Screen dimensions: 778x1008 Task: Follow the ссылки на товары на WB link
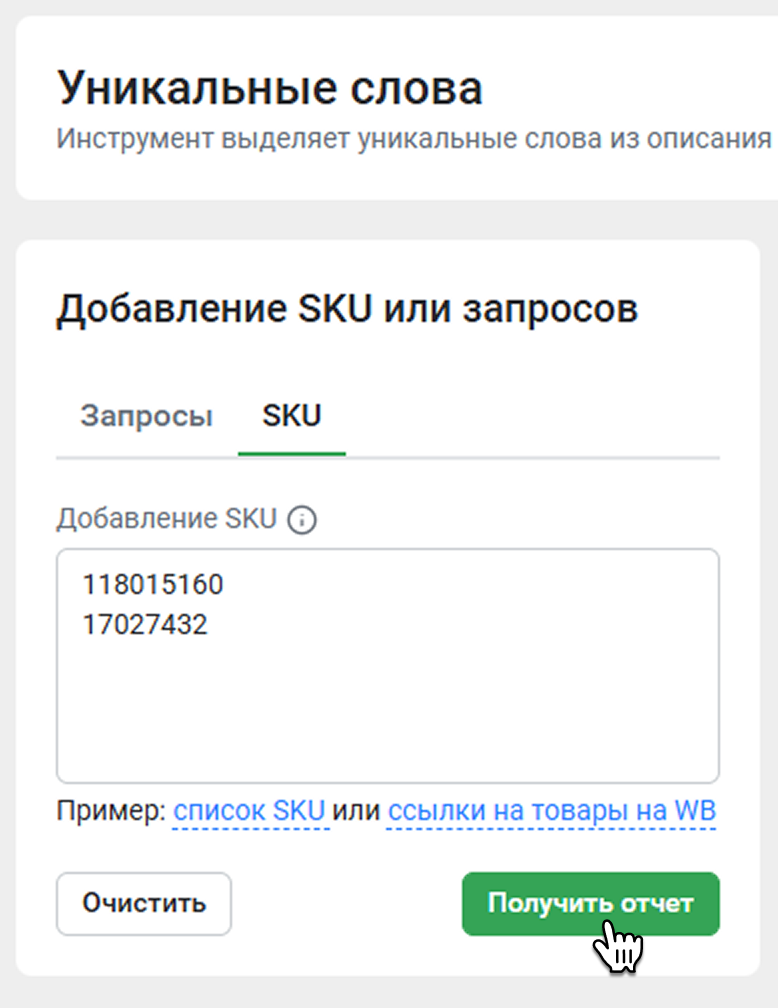pos(551,811)
